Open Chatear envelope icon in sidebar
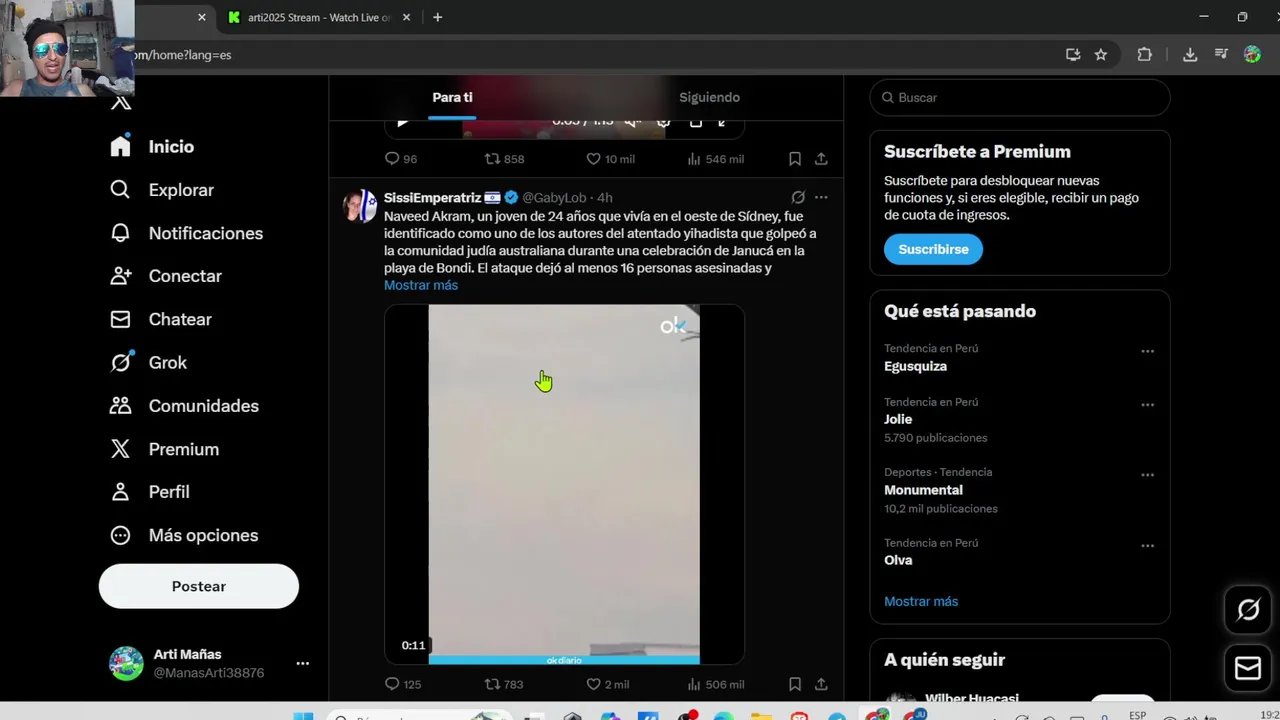Screen dimensions: 1280x720 coord(121,319)
